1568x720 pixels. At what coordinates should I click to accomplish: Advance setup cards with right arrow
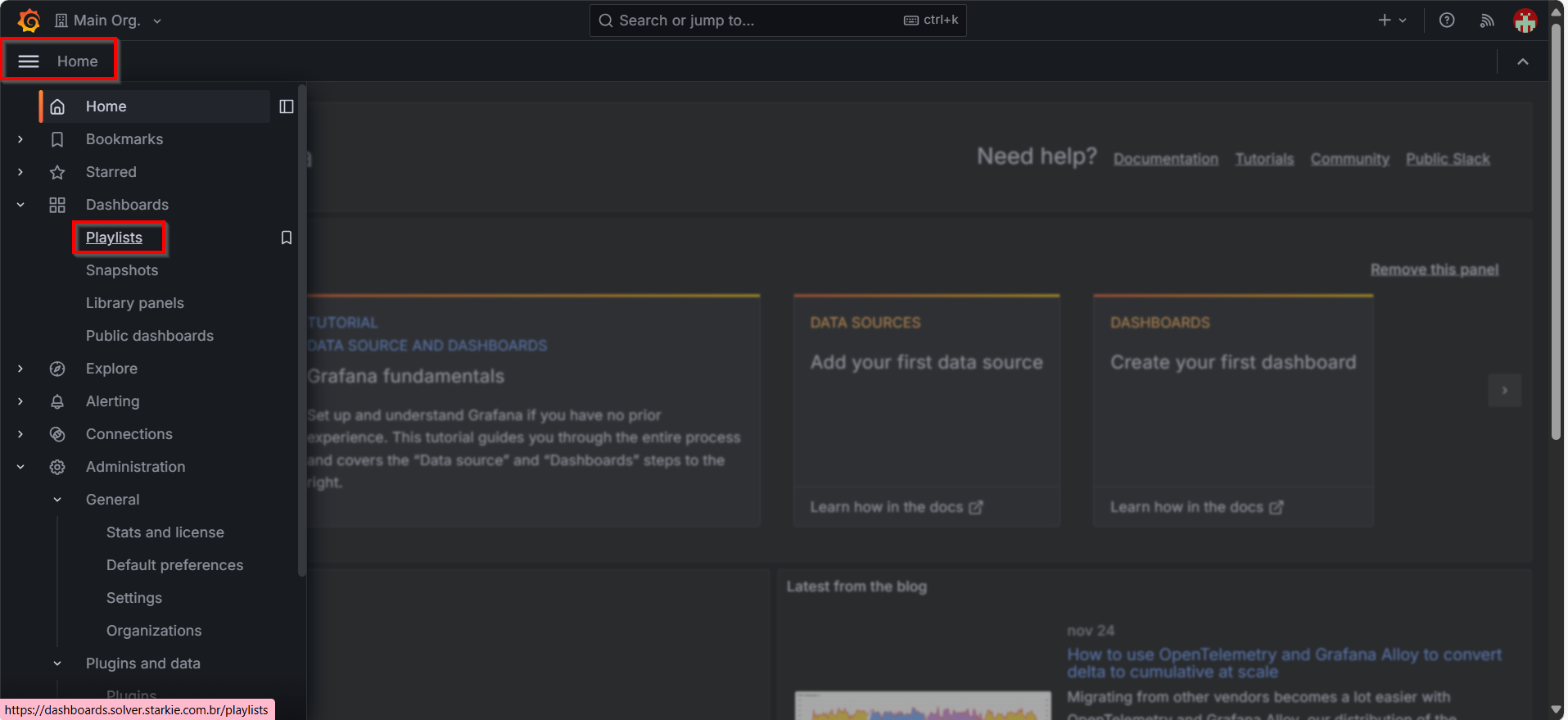1505,391
